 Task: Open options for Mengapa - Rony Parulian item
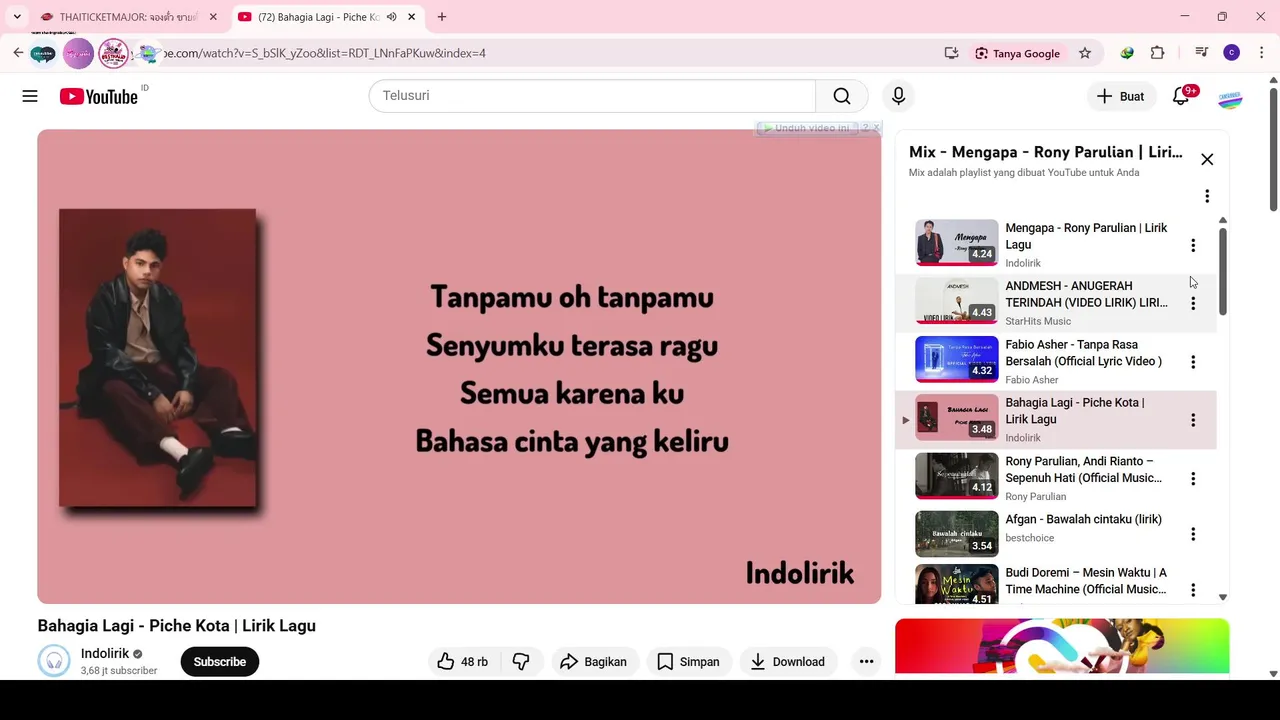click(x=1193, y=245)
